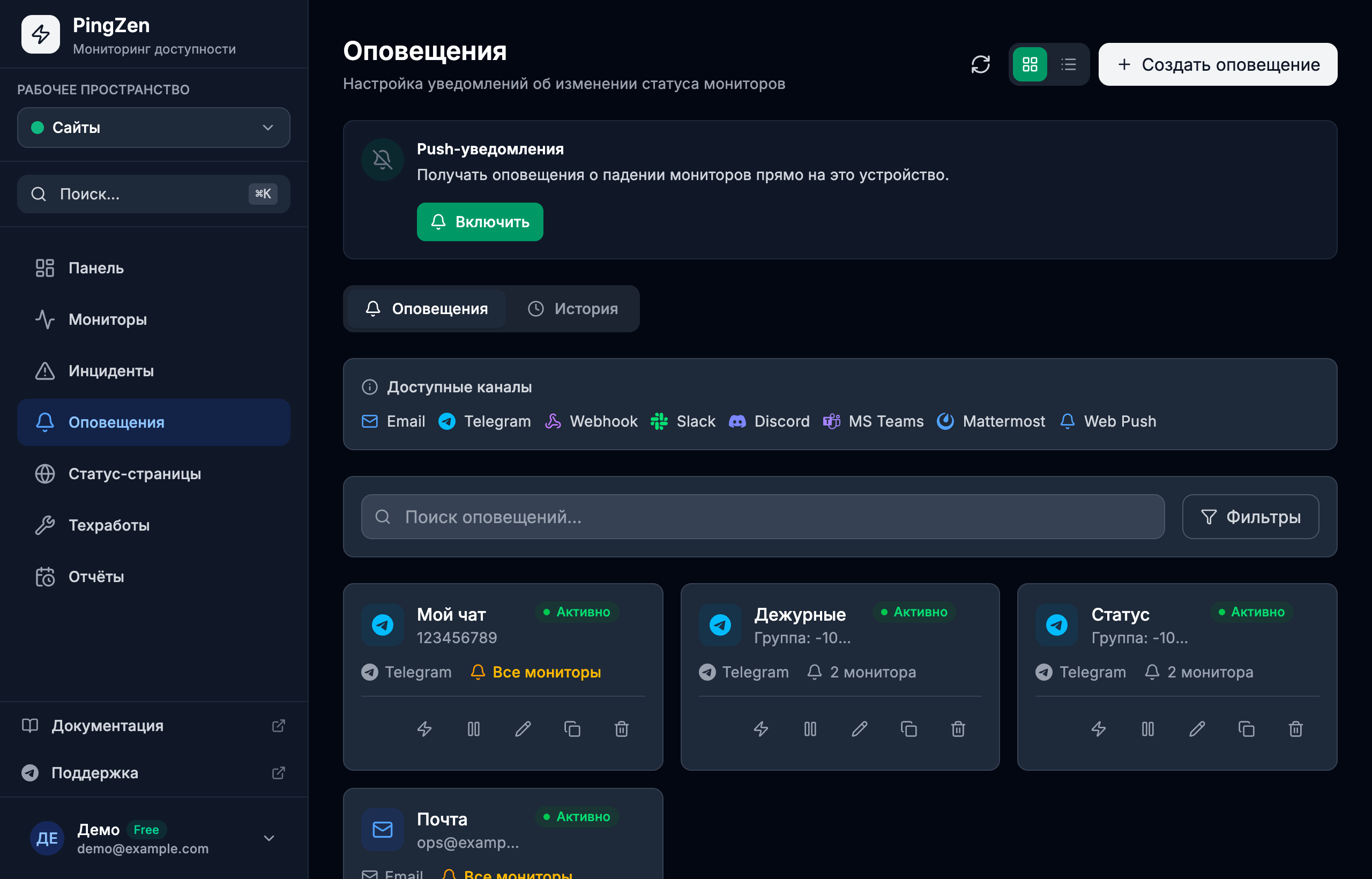Click the Почта email avatar
Screen dimensions: 1372x879
[x=382, y=829]
